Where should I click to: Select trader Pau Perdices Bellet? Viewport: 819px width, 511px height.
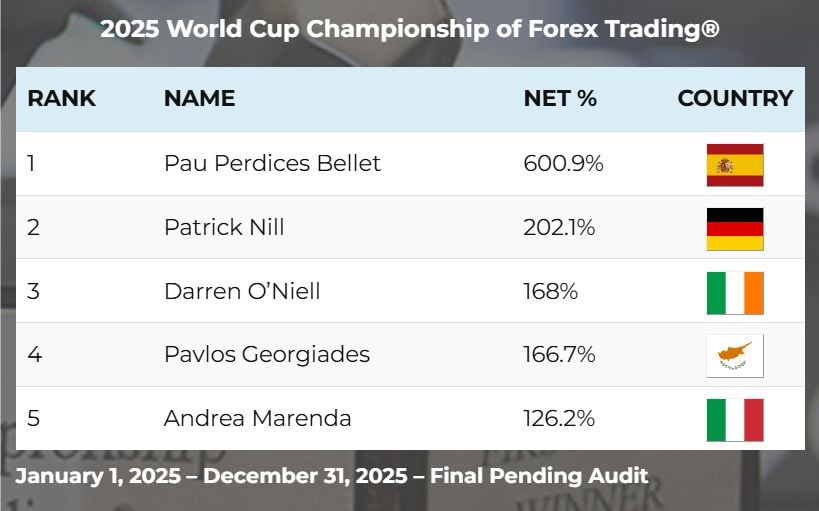click(x=272, y=163)
